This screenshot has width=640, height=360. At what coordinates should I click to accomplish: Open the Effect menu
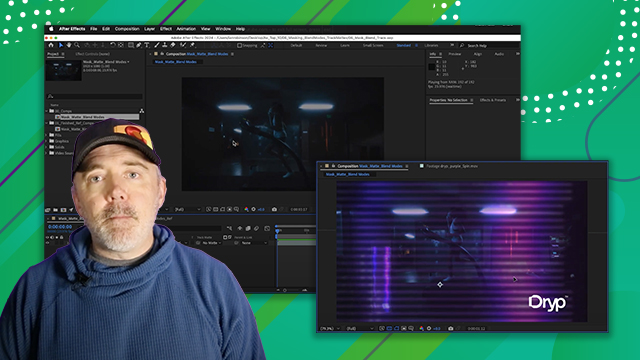click(x=166, y=29)
